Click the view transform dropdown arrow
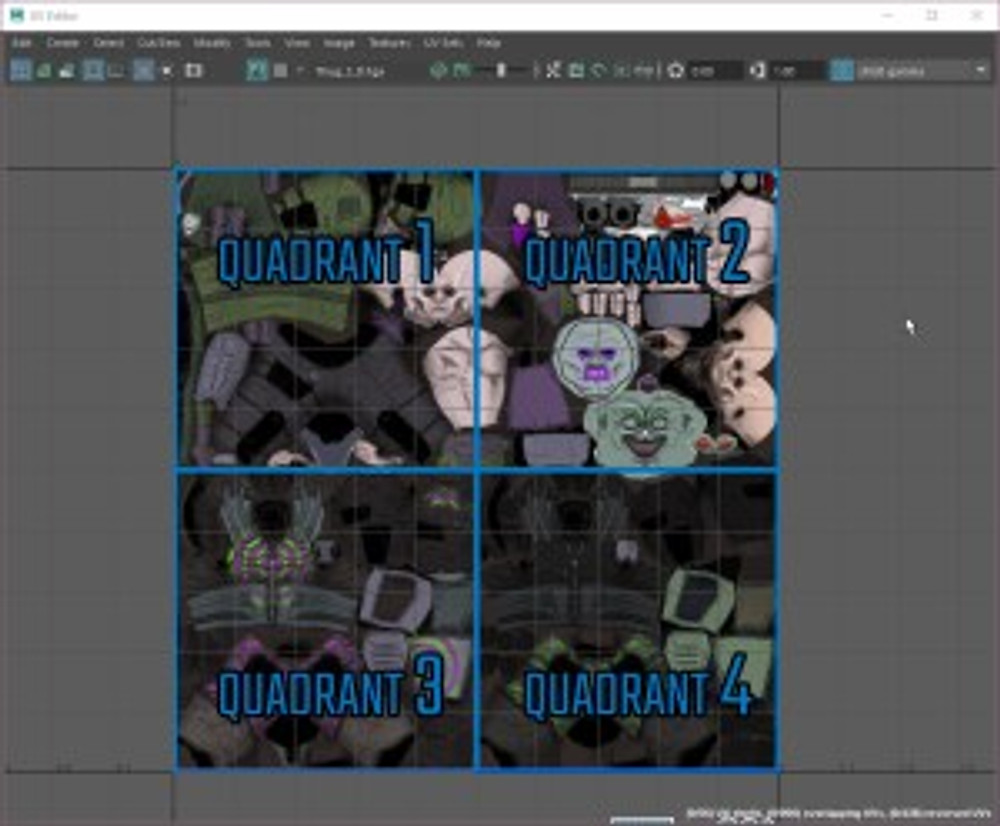Image resolution: width=1000 pixels, height=826 pixels. (981, 70)
